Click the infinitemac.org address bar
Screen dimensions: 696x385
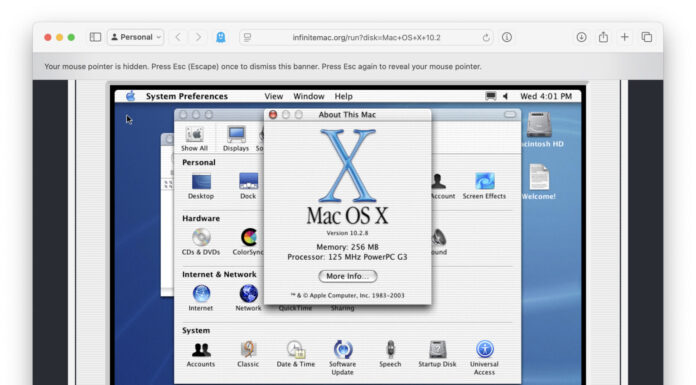click(x=367, y=37)
